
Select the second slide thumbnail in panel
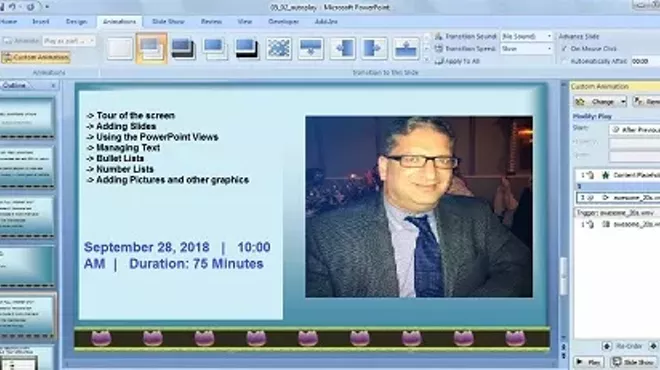[27, 166]
